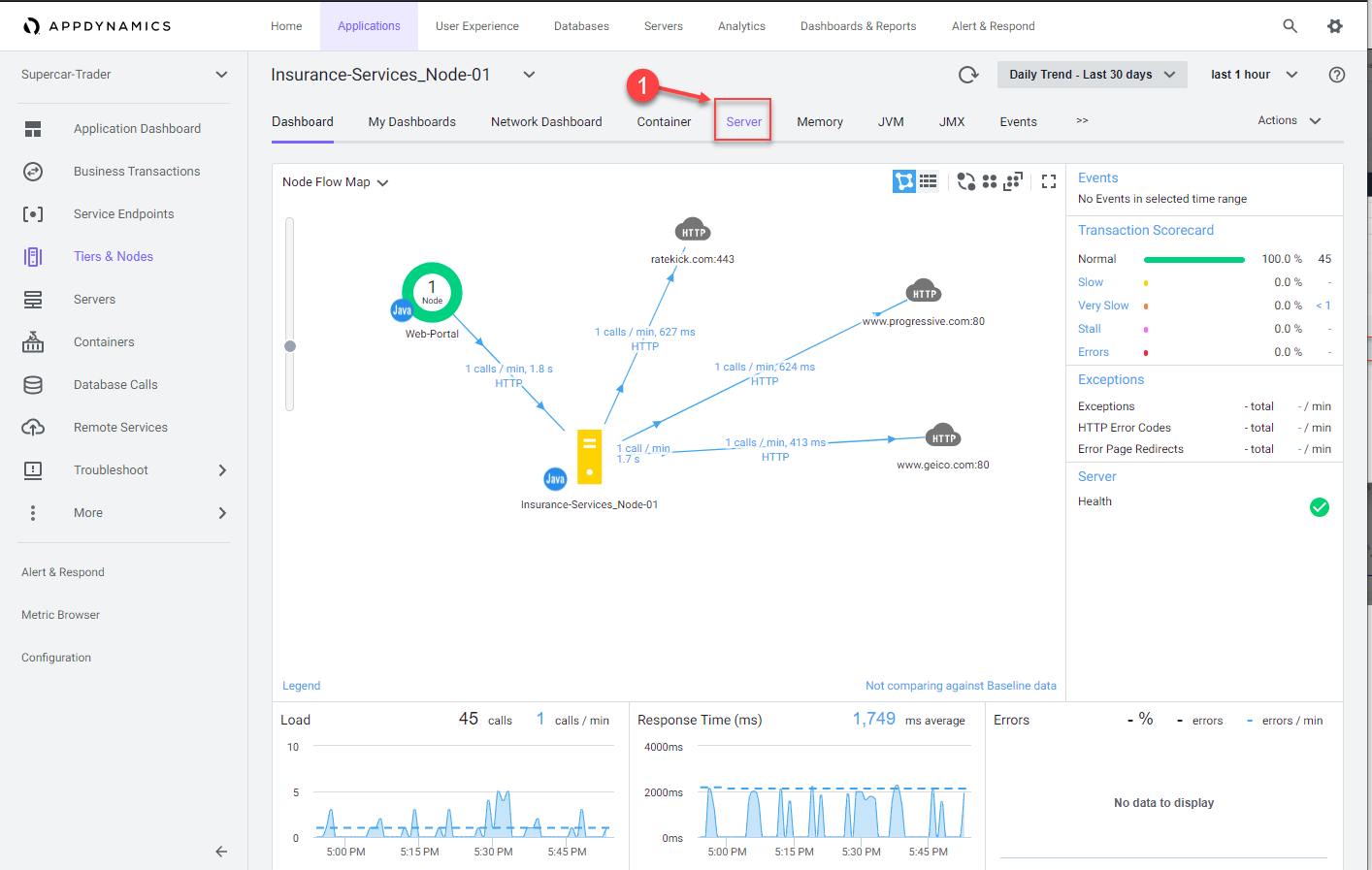The height and width of the screenshot is (870, 1372).
Task: Collapse sidebar with the left arrow icon
Action: pyautogui.click(x=221, y=852)
